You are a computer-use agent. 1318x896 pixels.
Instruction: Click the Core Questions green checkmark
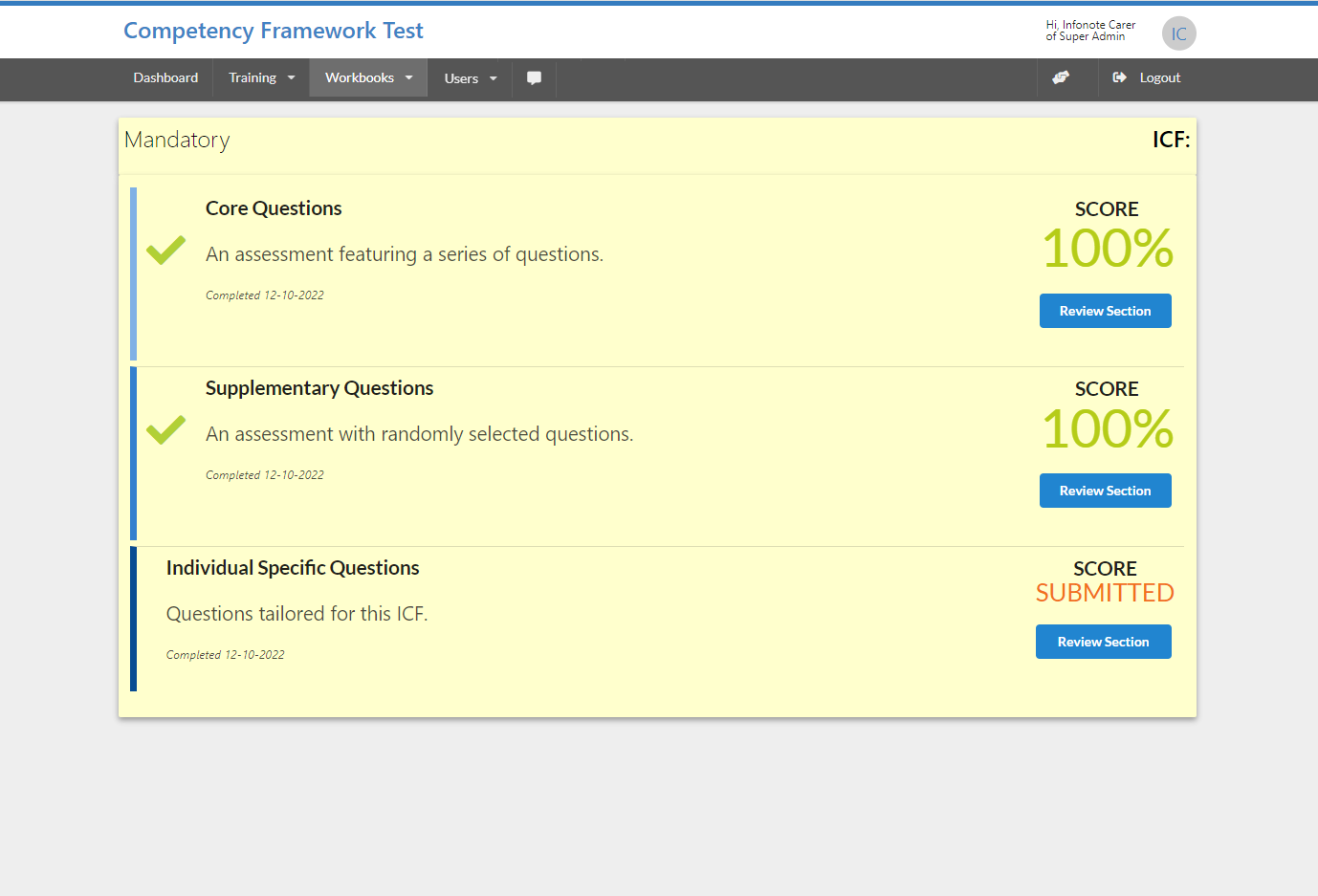coord(166,251)
